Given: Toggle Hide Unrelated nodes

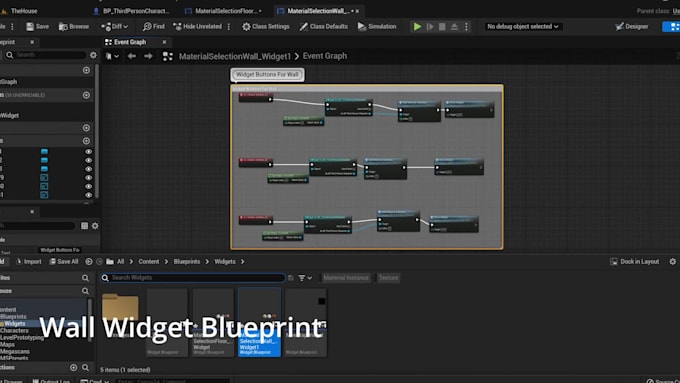Looking at the screenshot, I should (197, 26).
